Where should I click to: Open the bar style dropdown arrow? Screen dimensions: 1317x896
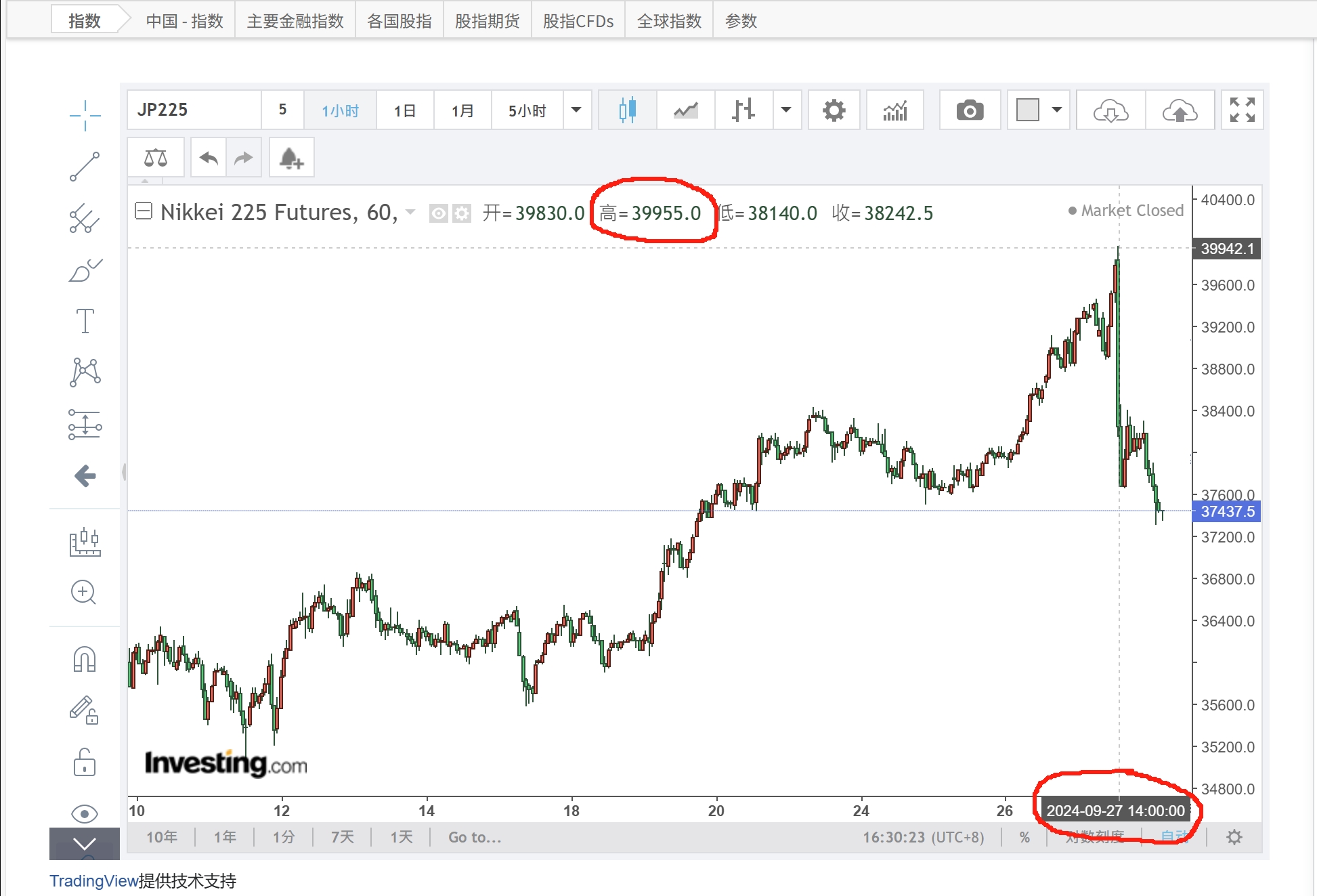pyautogui.click(x=786, y=110)
